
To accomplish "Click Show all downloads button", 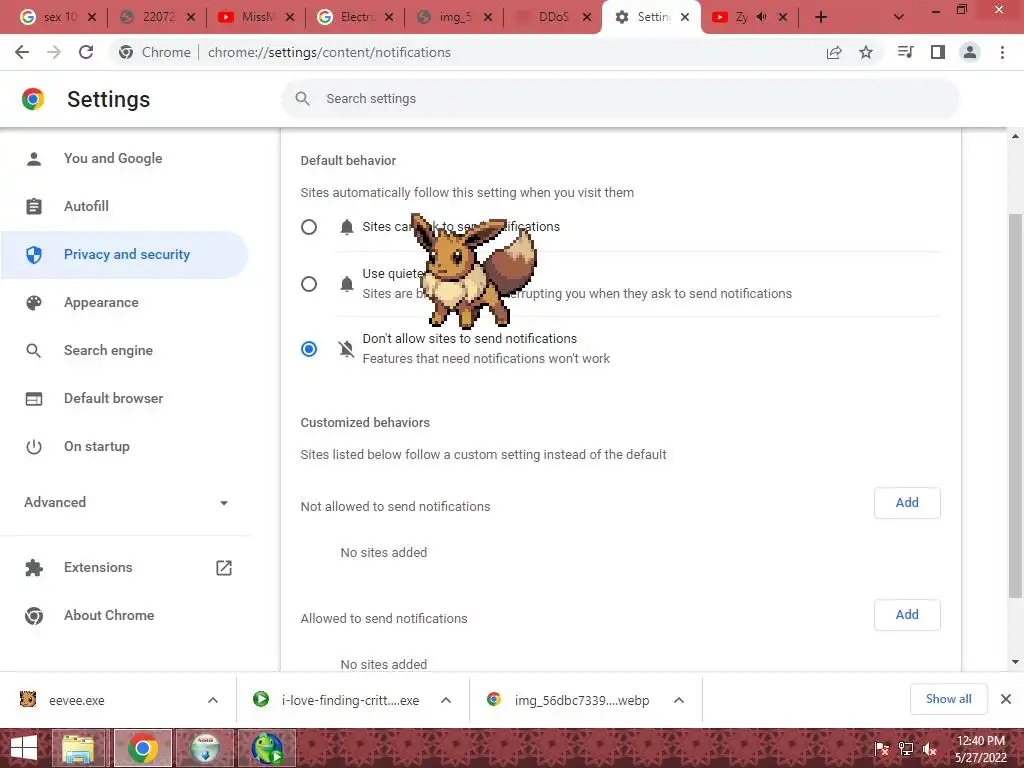I will (x=948, y=699).
